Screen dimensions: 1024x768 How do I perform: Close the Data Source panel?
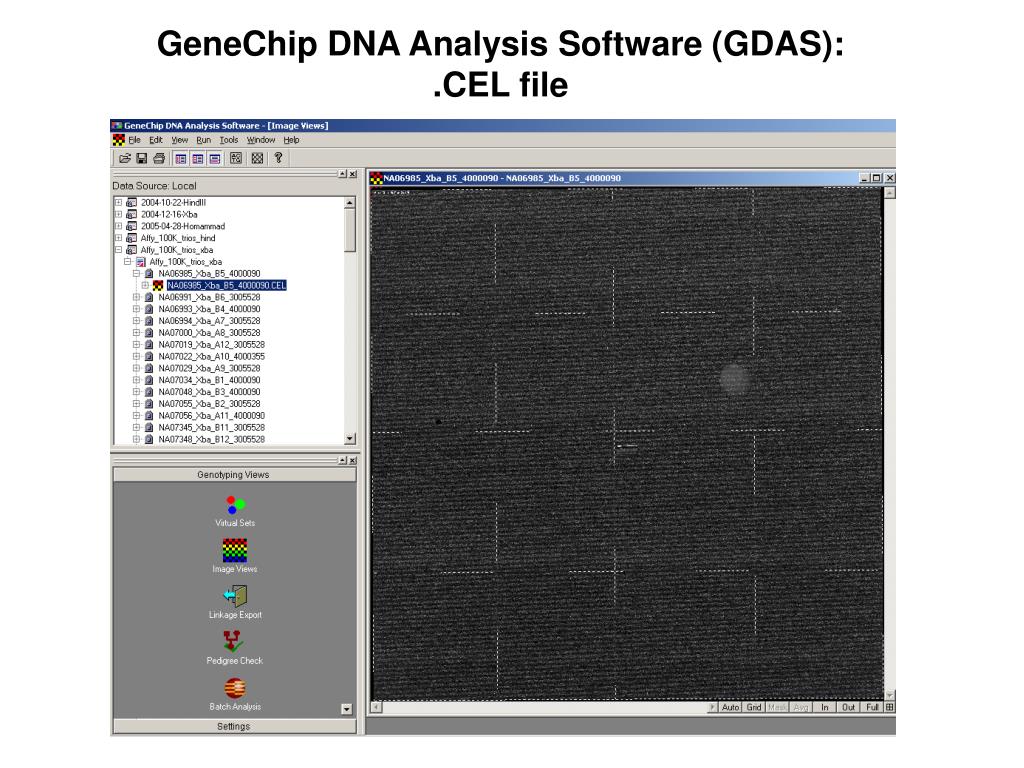353,174
